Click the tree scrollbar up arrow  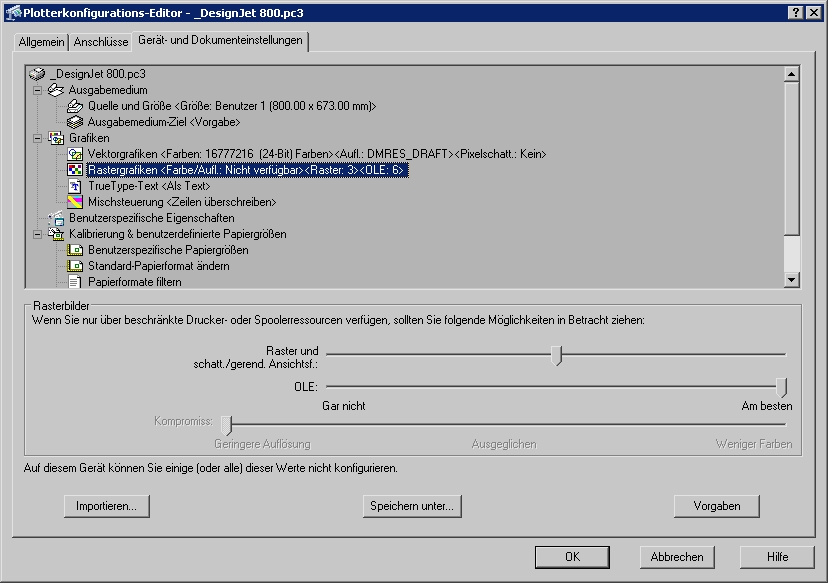[x=791, y=74]
